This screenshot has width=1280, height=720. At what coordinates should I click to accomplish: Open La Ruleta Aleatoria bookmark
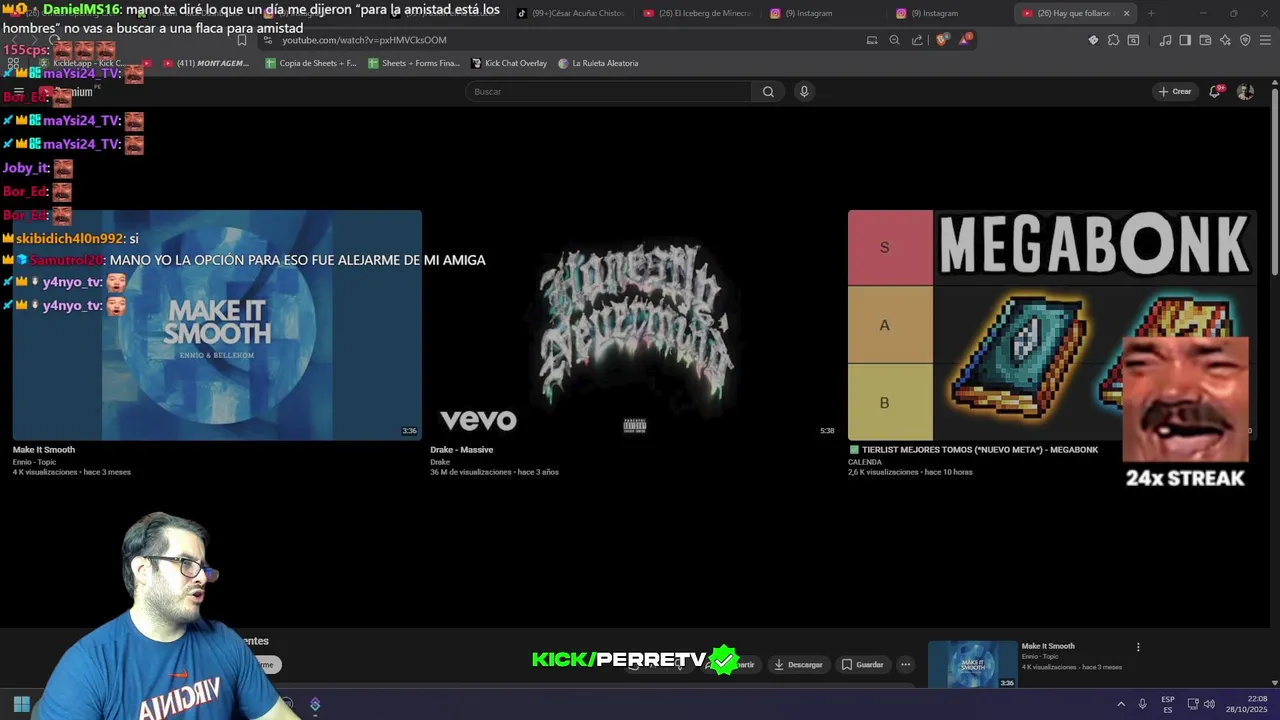tap(598, 63)
